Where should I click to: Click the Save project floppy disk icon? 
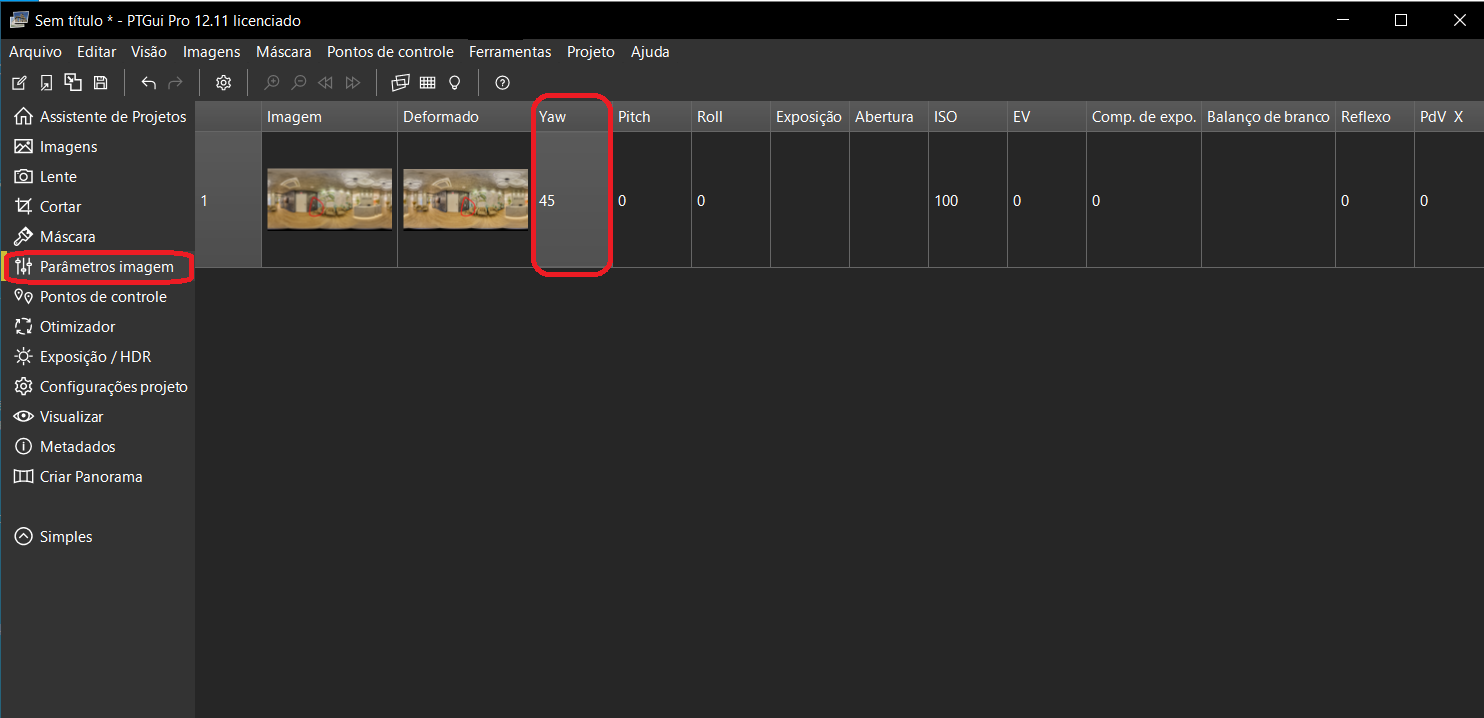[x=100, y=83]
